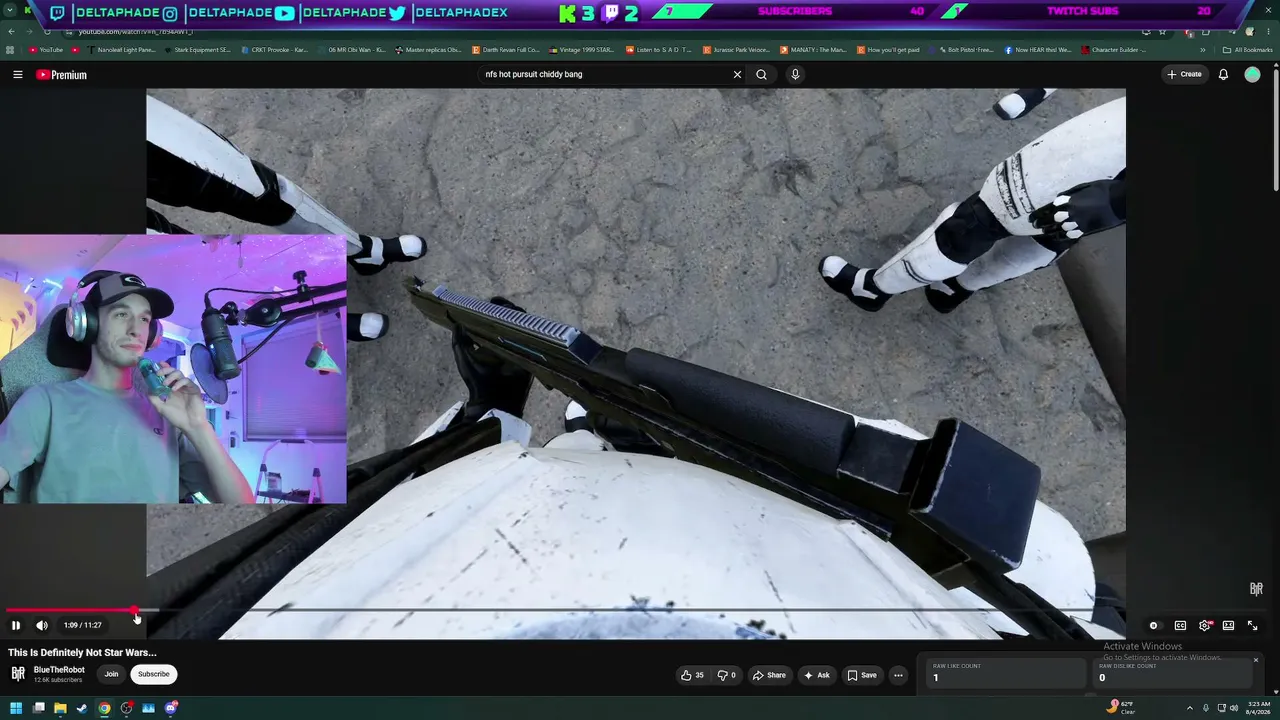The width and height of the screenshot is (1280, 720).
Task: Click the taskbar microphone tray icon
Action: 1205,708
